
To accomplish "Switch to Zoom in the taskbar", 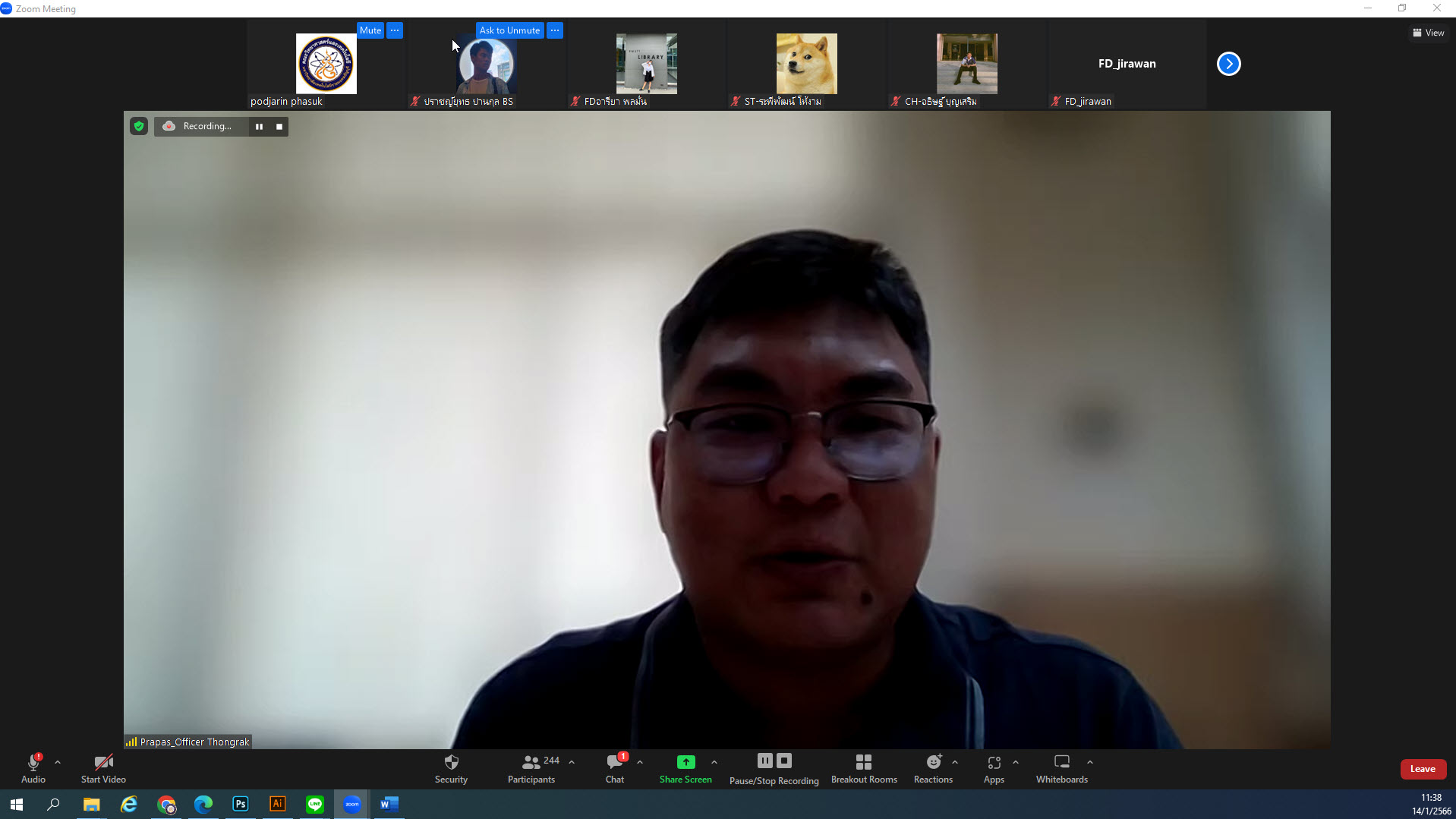I will [351, 804].
